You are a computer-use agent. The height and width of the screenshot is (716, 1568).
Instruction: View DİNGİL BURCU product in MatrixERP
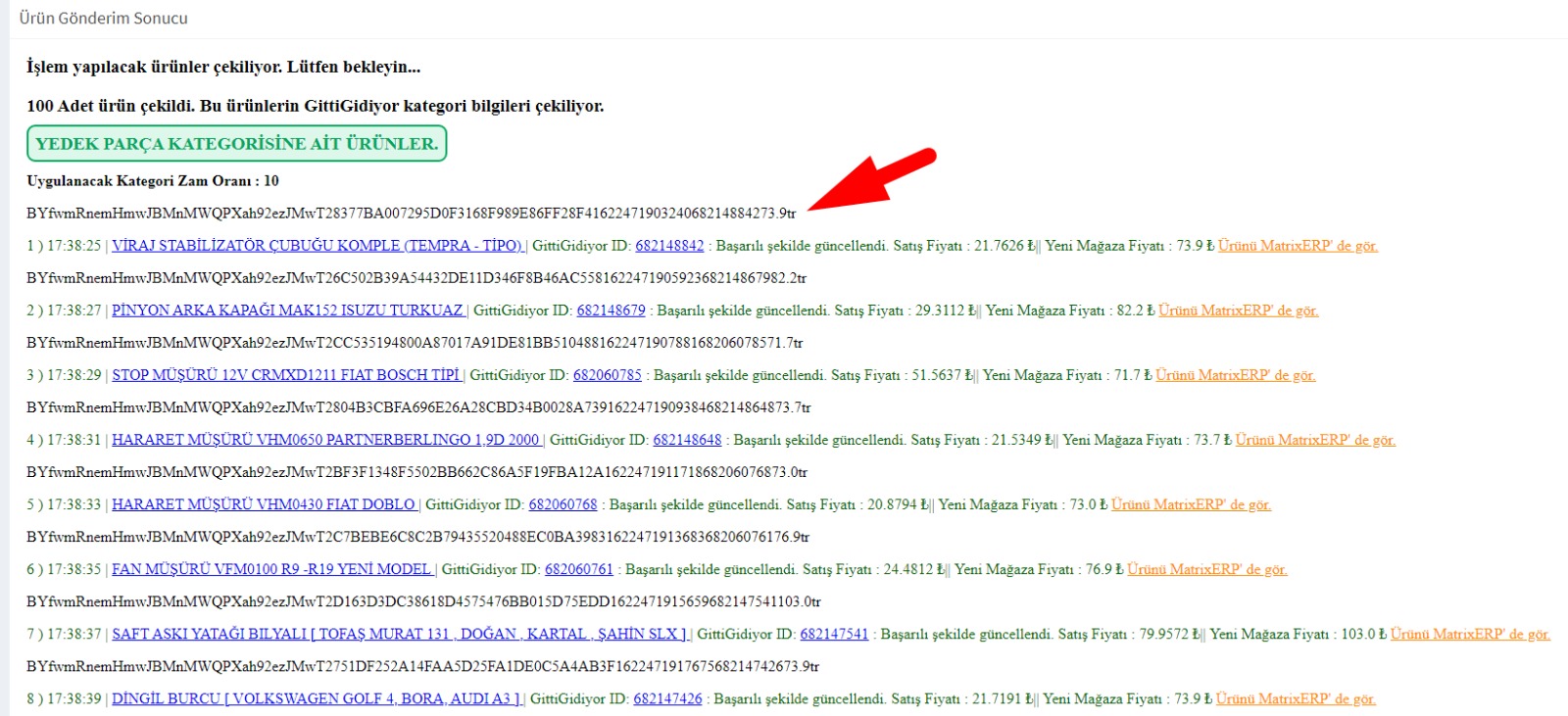pos(1296,698)
